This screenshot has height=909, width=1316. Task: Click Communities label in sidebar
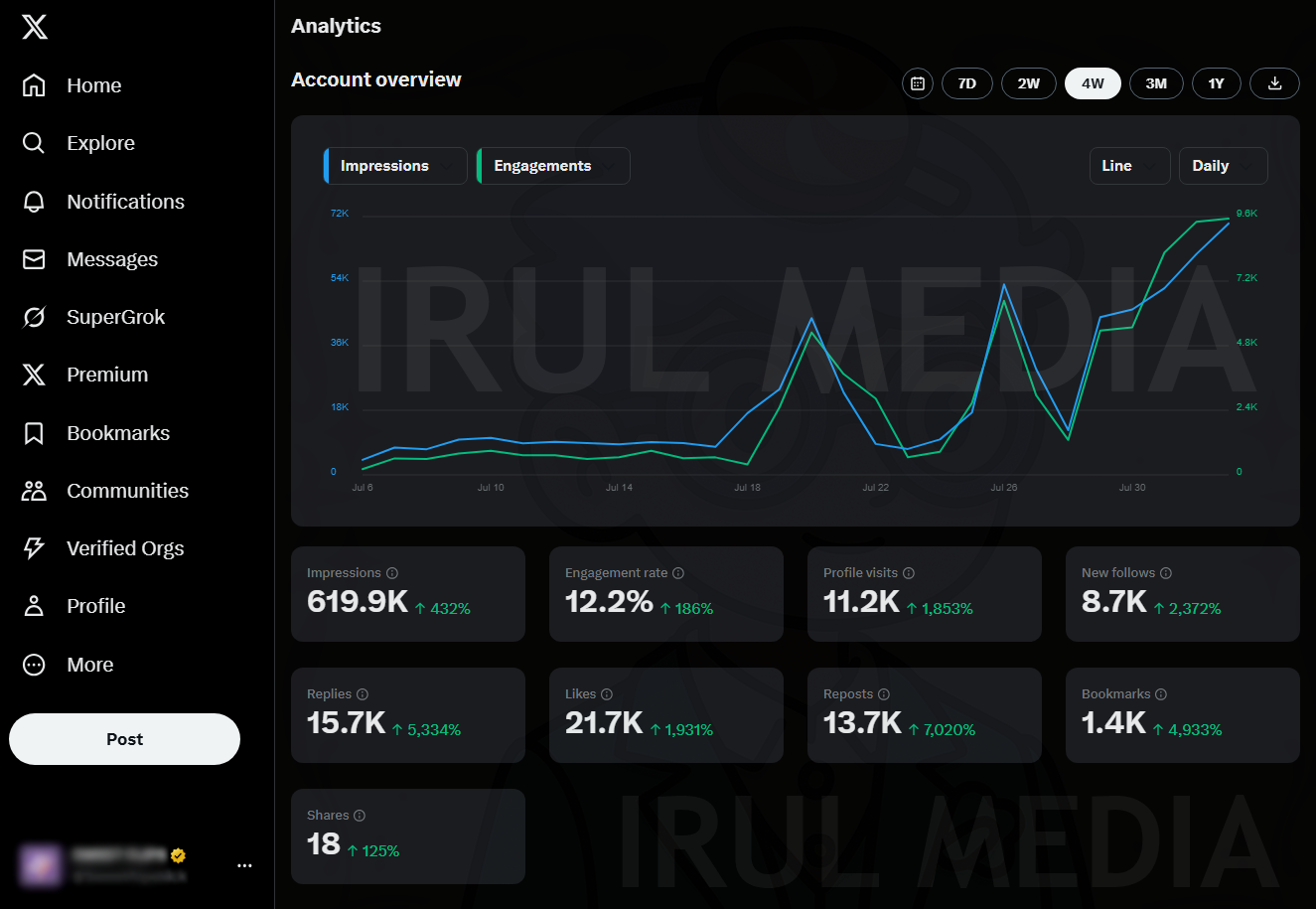point(127,491)
